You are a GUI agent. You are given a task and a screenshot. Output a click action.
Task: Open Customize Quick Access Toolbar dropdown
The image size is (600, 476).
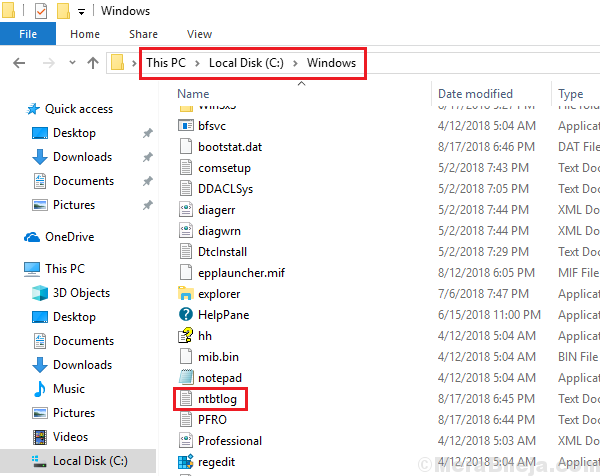coord(82,12)
